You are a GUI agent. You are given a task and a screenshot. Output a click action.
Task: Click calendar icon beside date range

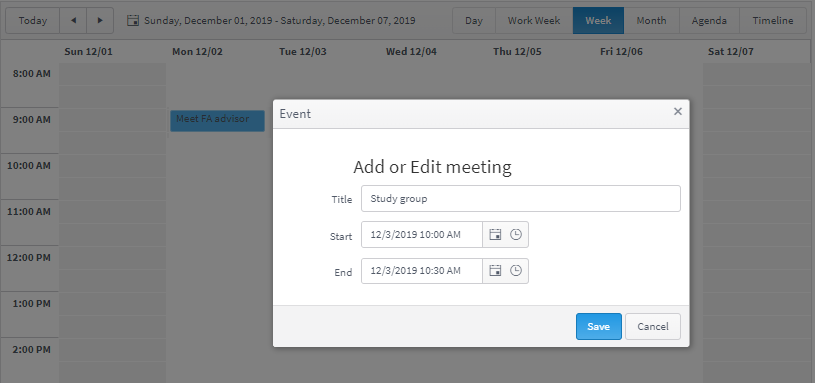tap(133, 21)
